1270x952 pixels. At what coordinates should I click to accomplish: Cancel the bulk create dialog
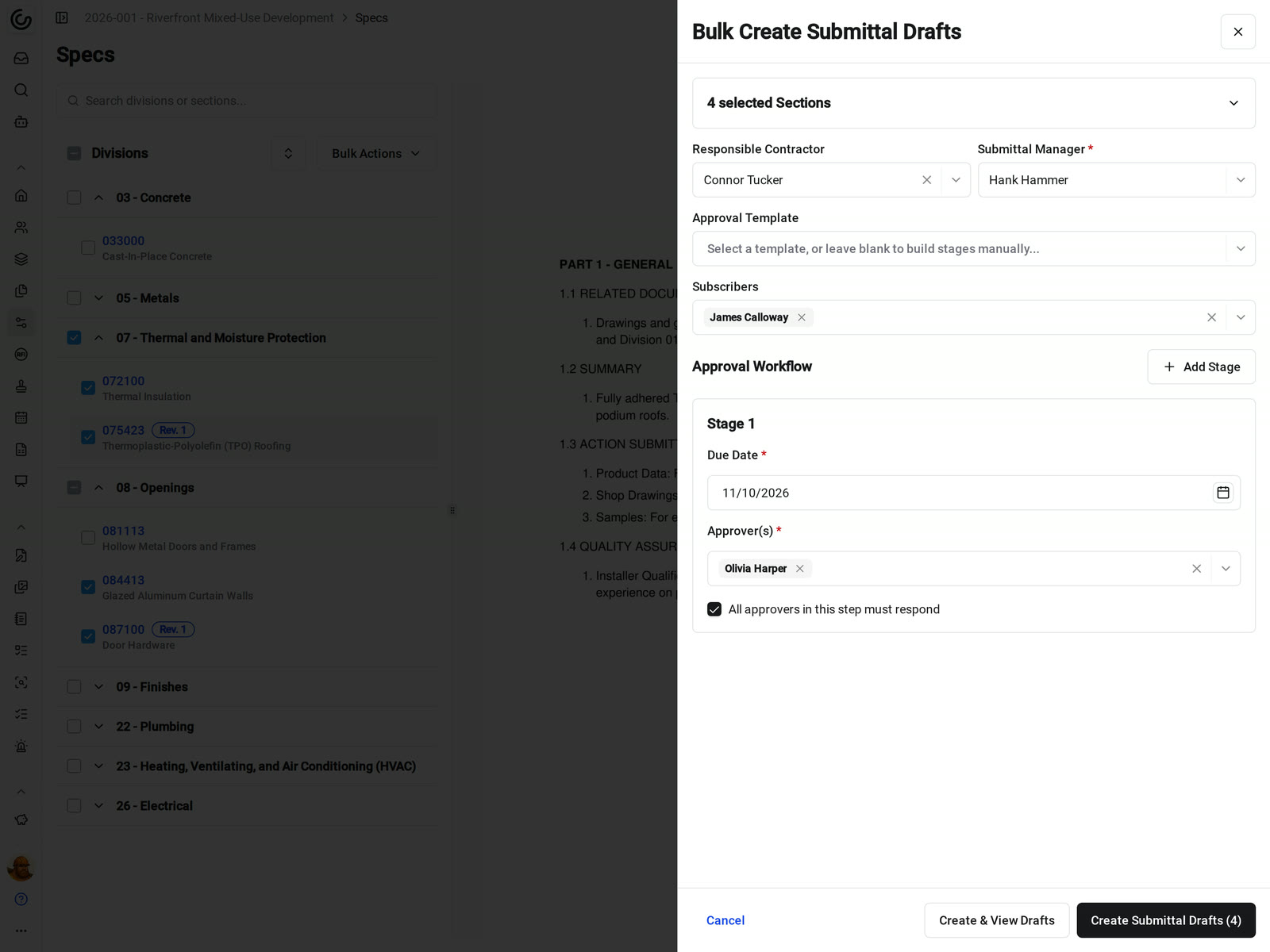[725, 920]
